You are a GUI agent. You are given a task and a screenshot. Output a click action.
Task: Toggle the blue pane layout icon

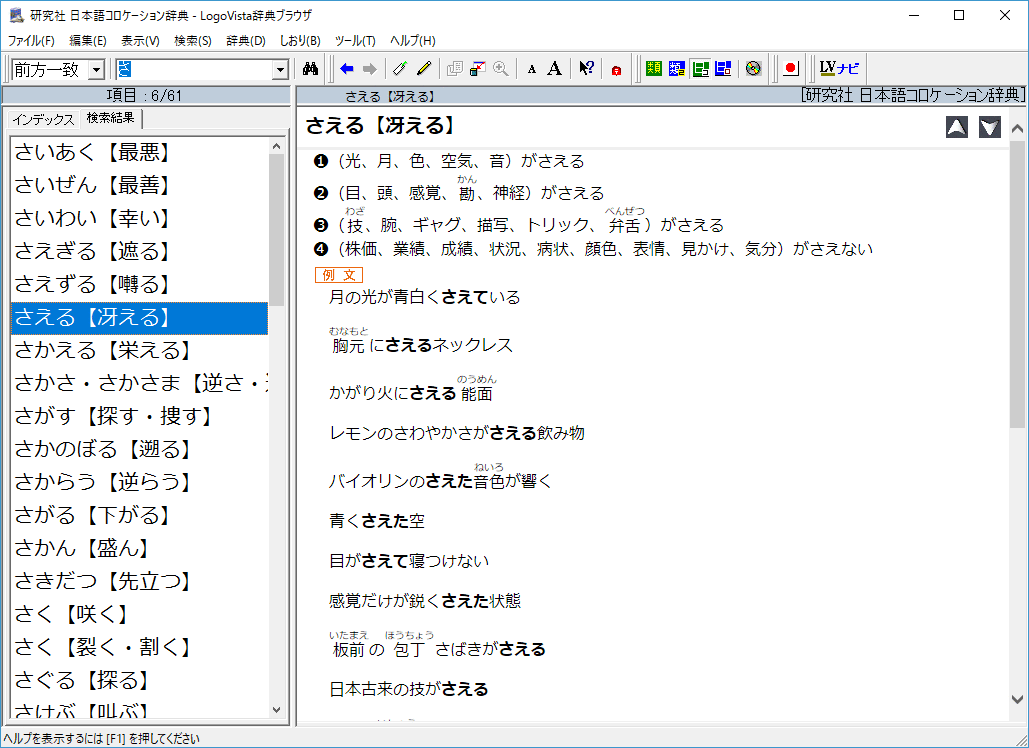point(723,68)
